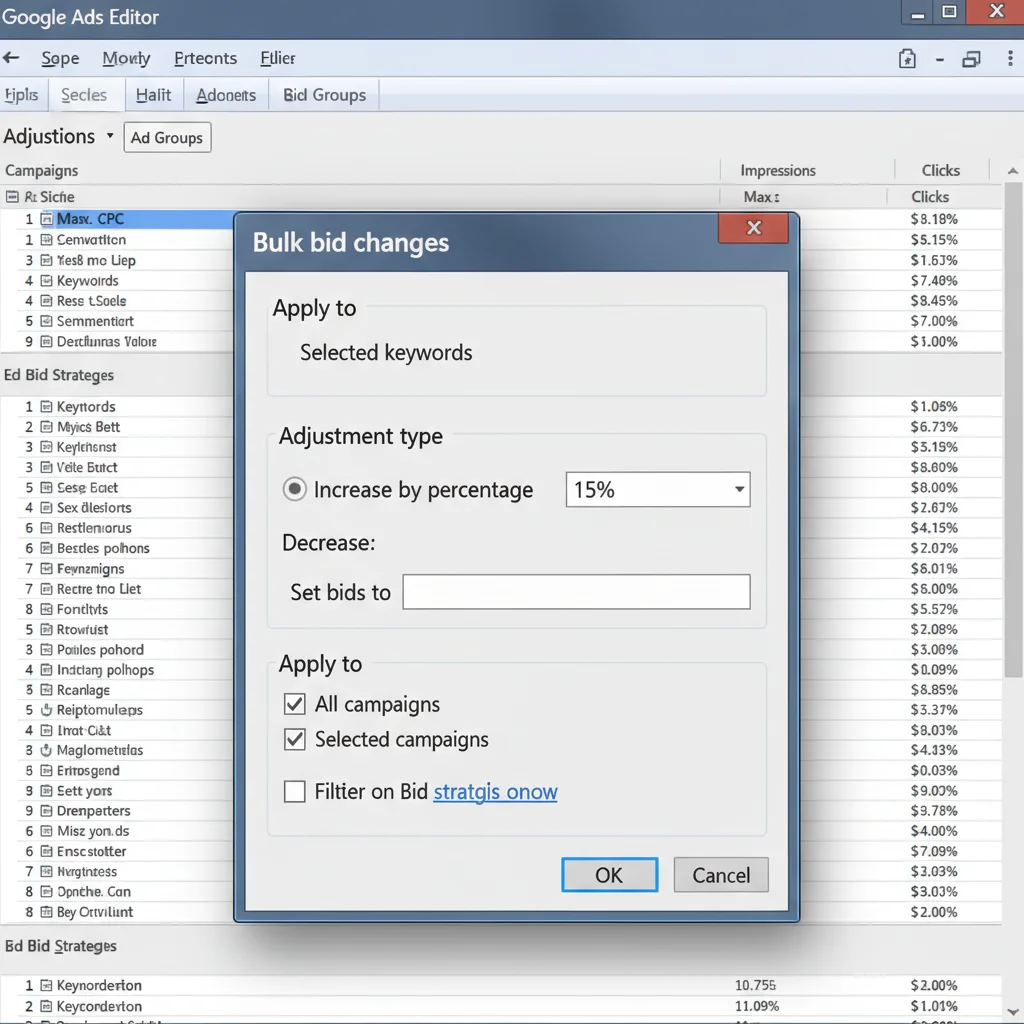The image size is (1024, 1024).
Task: Click the Campaigns column header
Action: (x=42, y=170)
